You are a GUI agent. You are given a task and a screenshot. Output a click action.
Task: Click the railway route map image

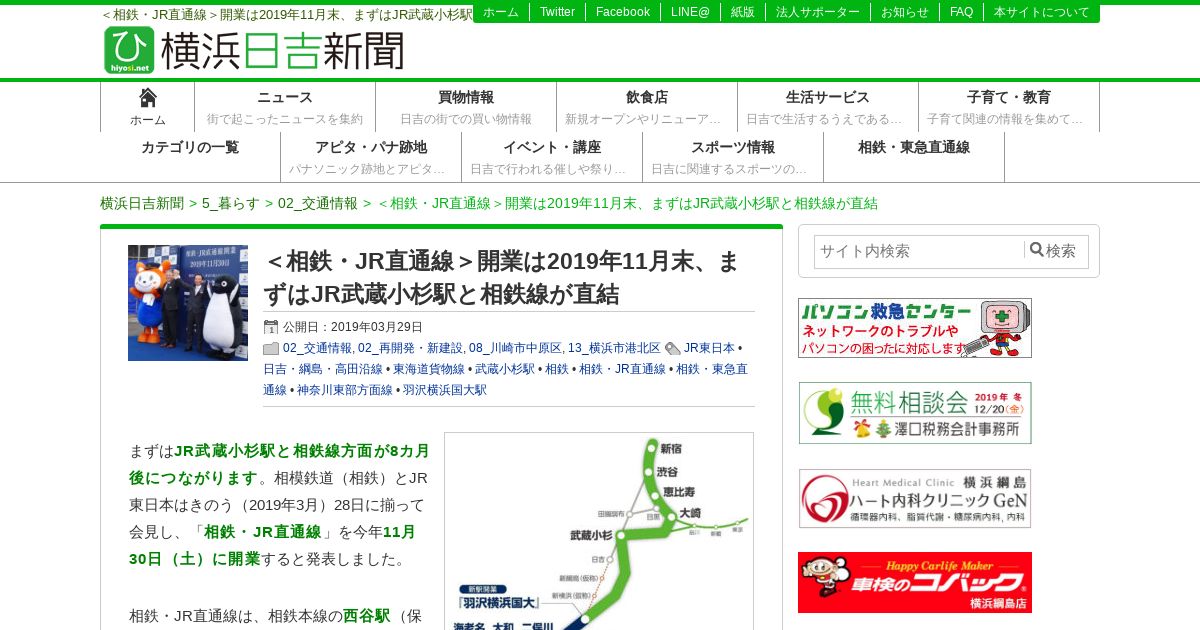click(x=599, y=531)
